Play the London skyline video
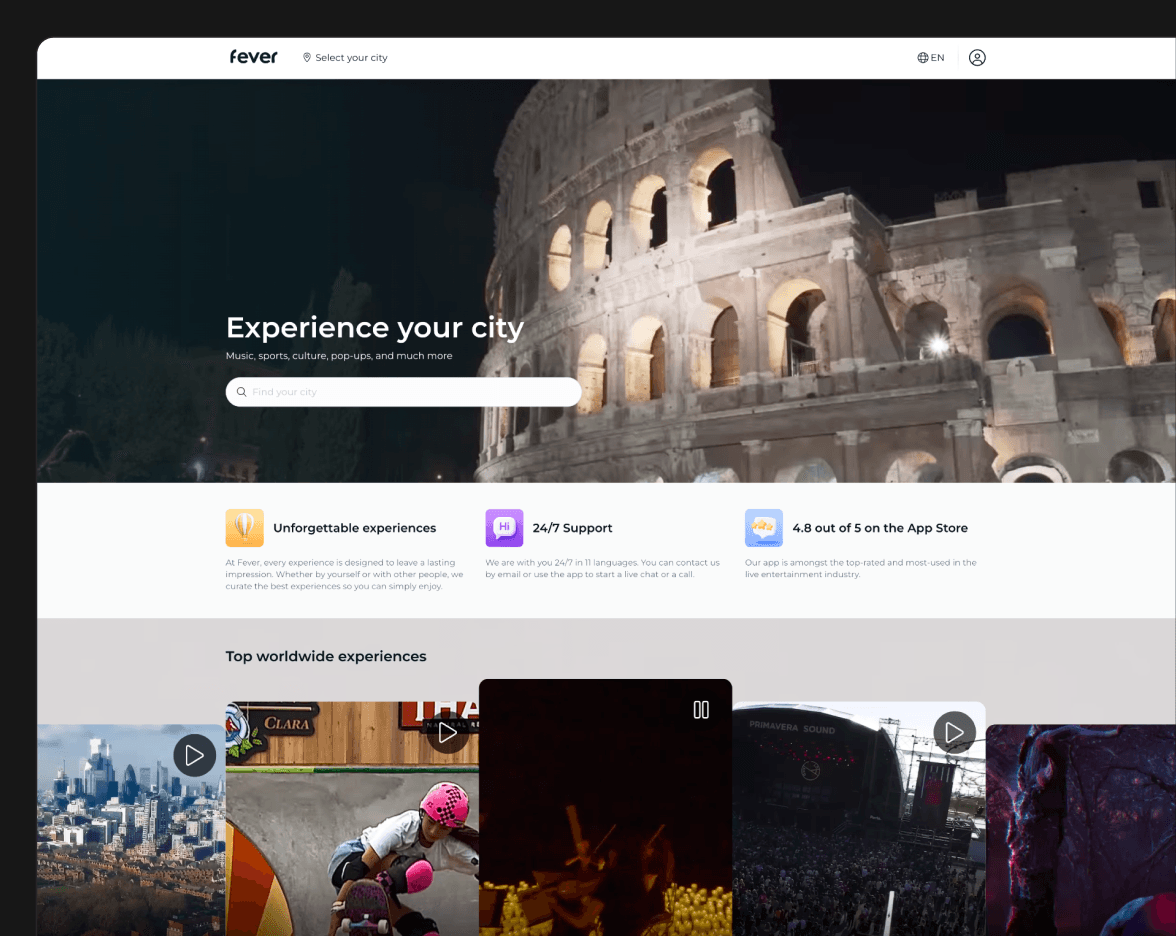 194,755
